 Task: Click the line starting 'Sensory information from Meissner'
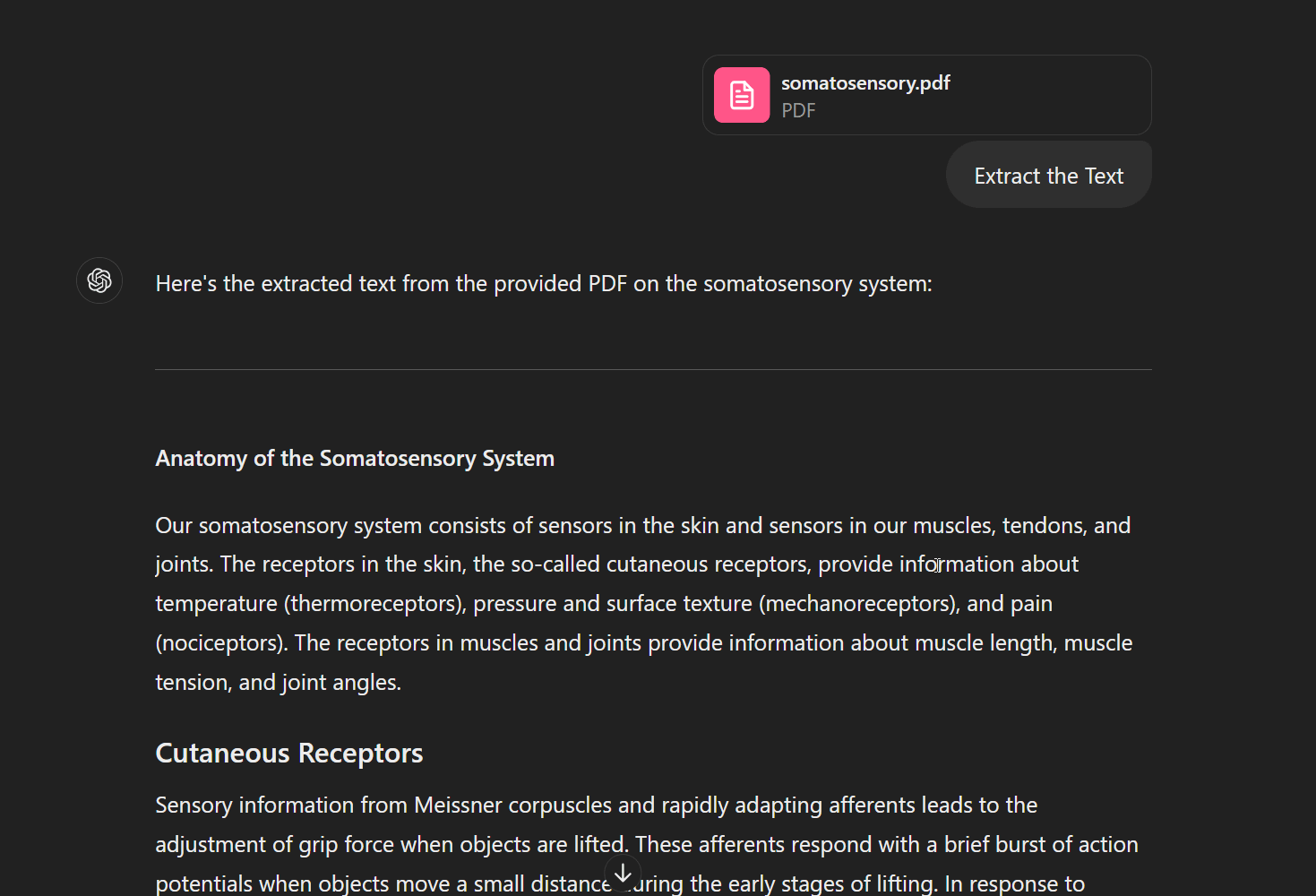tap(597, 805)
